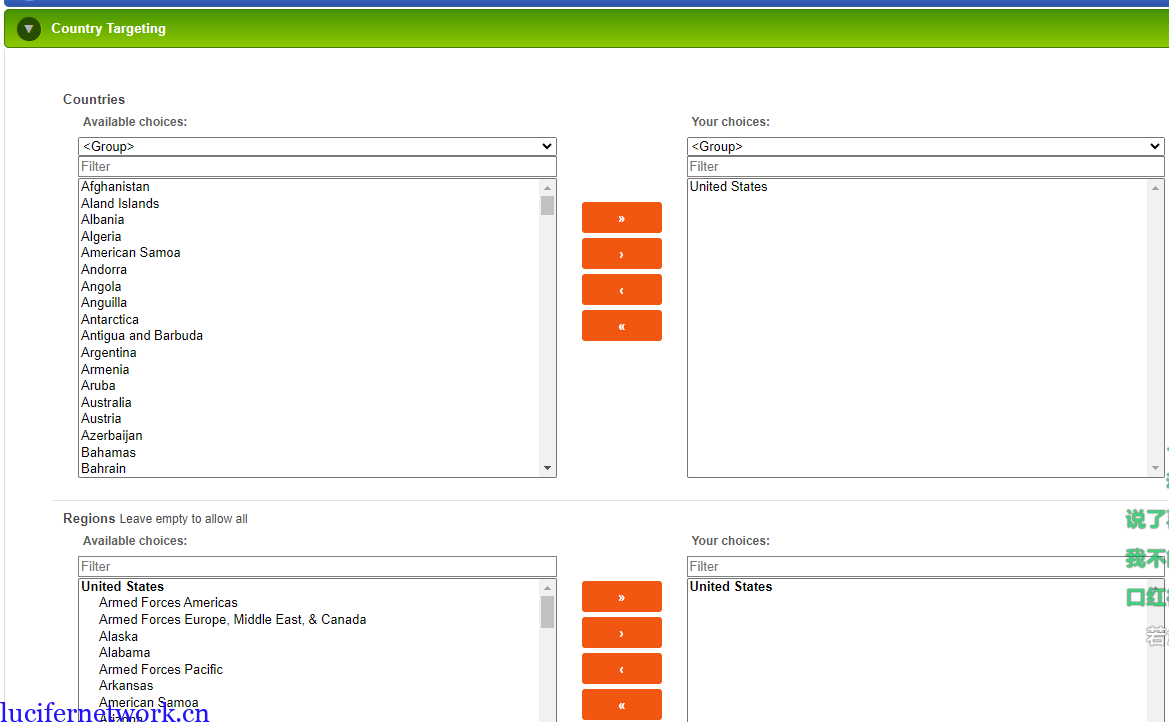Select Australia in available countries list
Image resolution: width=1169 pixels, height=722 pixels.
coord(106,403)
